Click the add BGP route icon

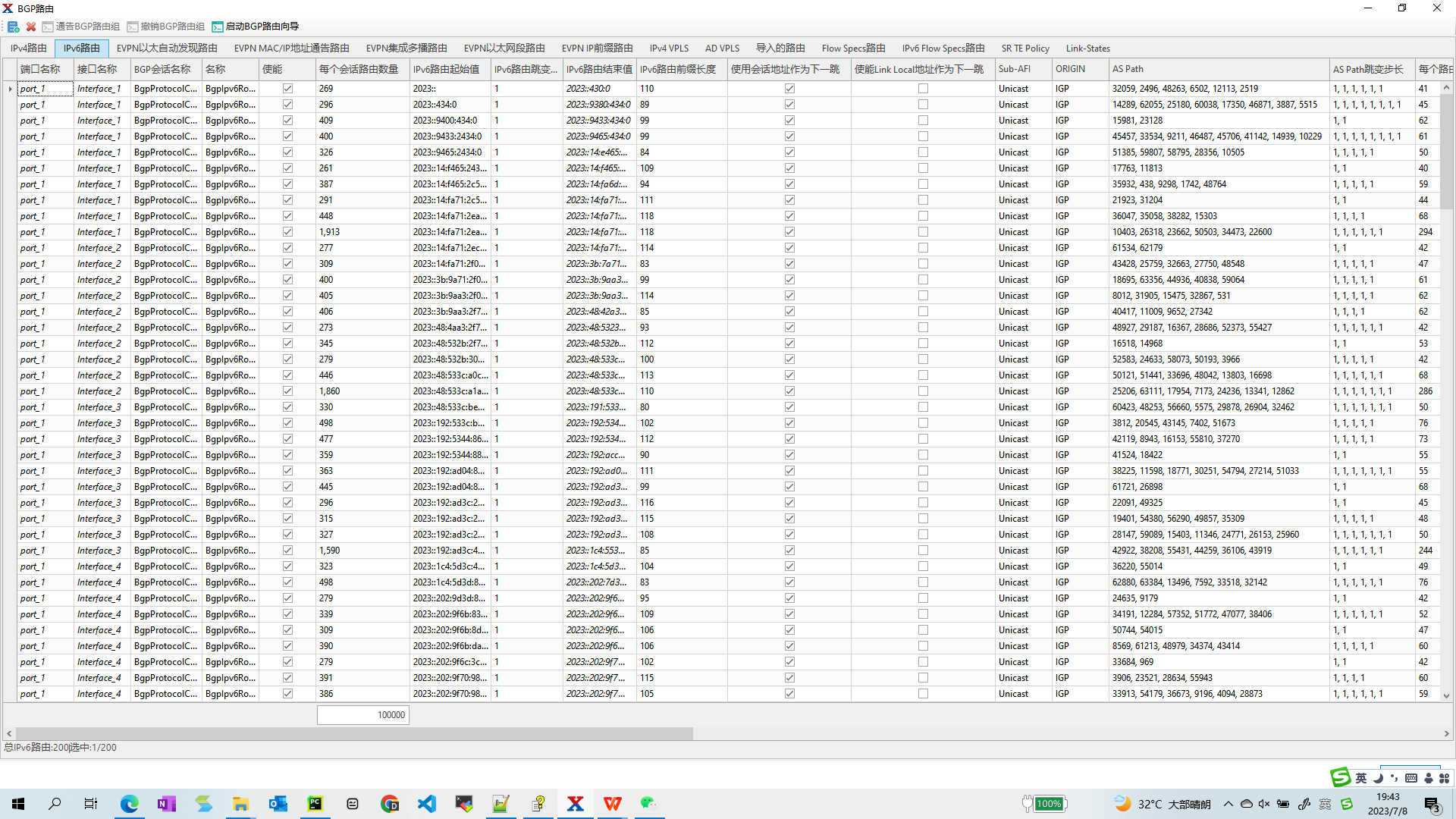[13, 27]
